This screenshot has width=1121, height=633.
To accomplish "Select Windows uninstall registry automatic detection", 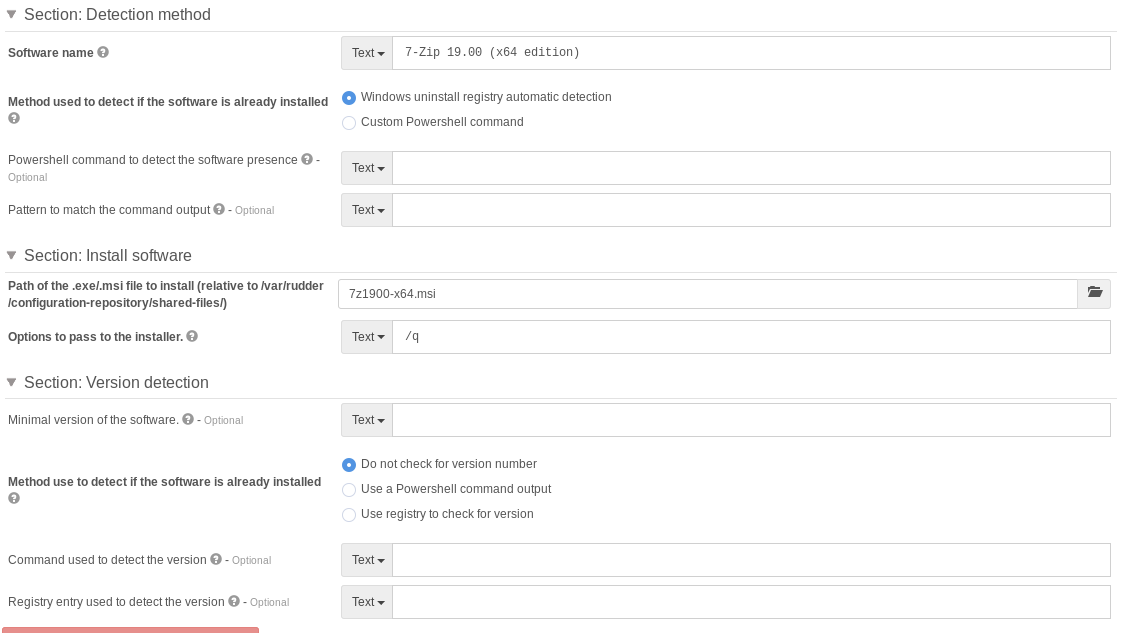I will 349,98.
